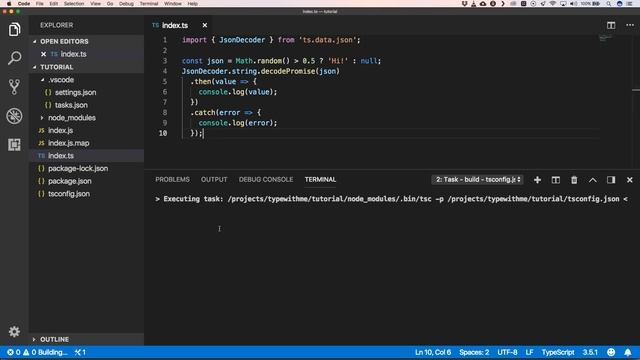This screenshot has width=640, height=360.
Task: Close the index.ts editor tab
Action: (205, 25)
